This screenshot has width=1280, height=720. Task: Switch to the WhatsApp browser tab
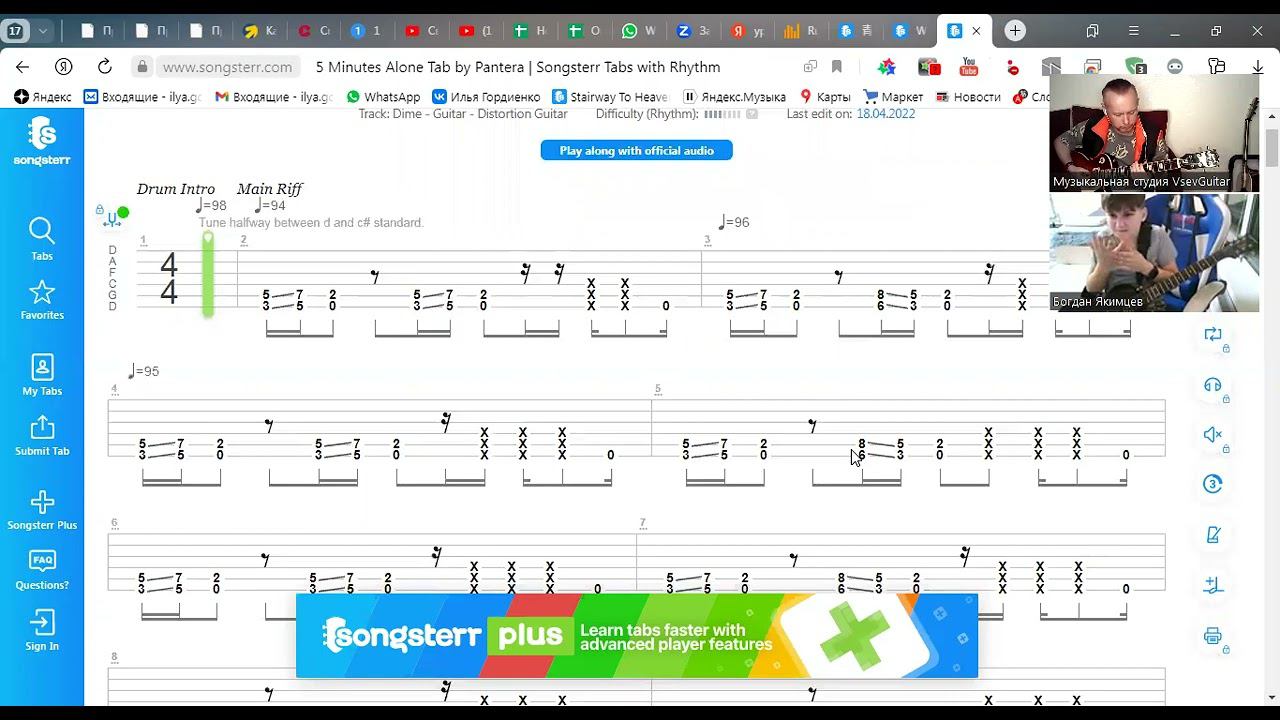click(x=637, y=31)
